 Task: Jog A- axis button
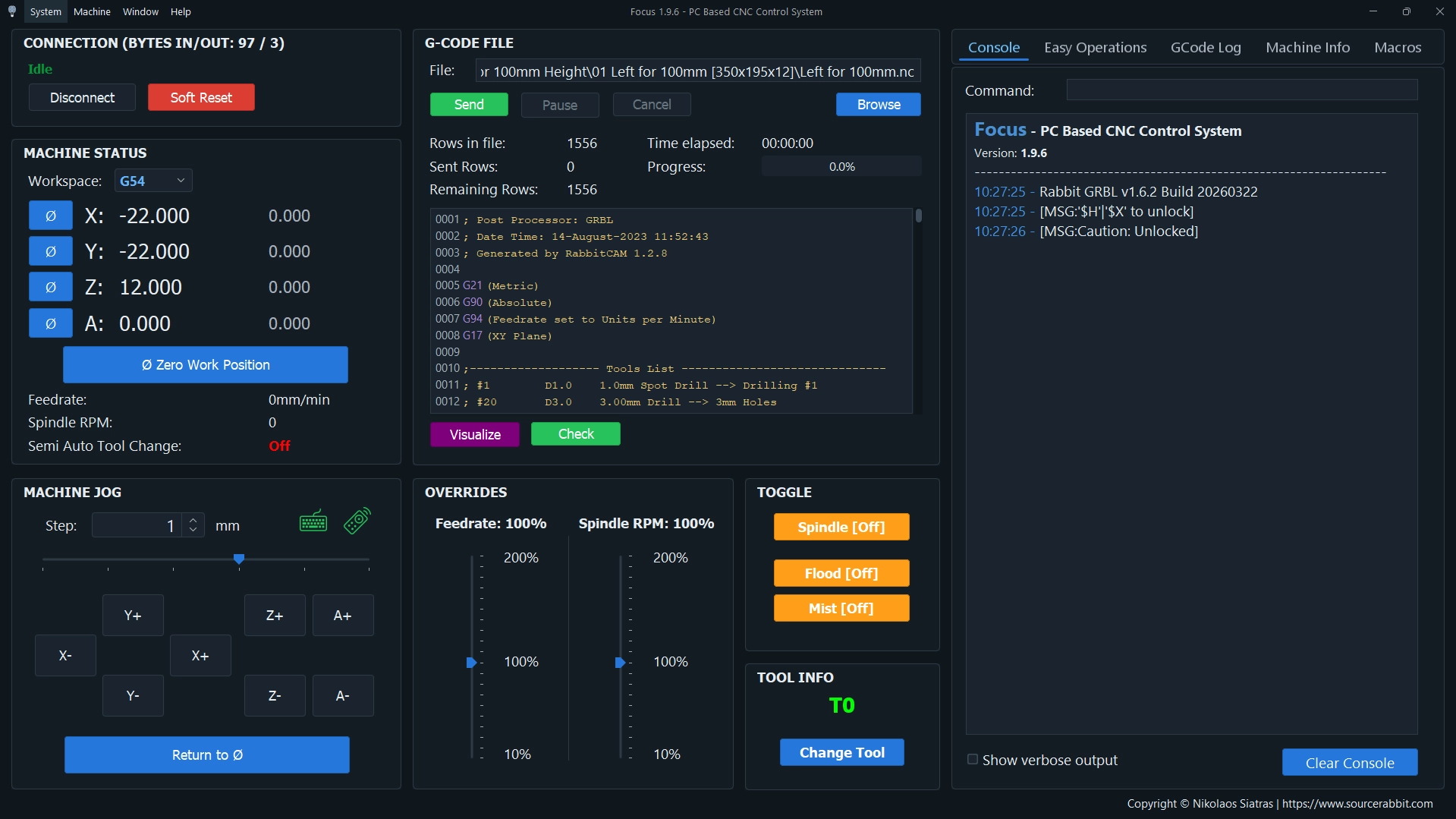[343, 695]
